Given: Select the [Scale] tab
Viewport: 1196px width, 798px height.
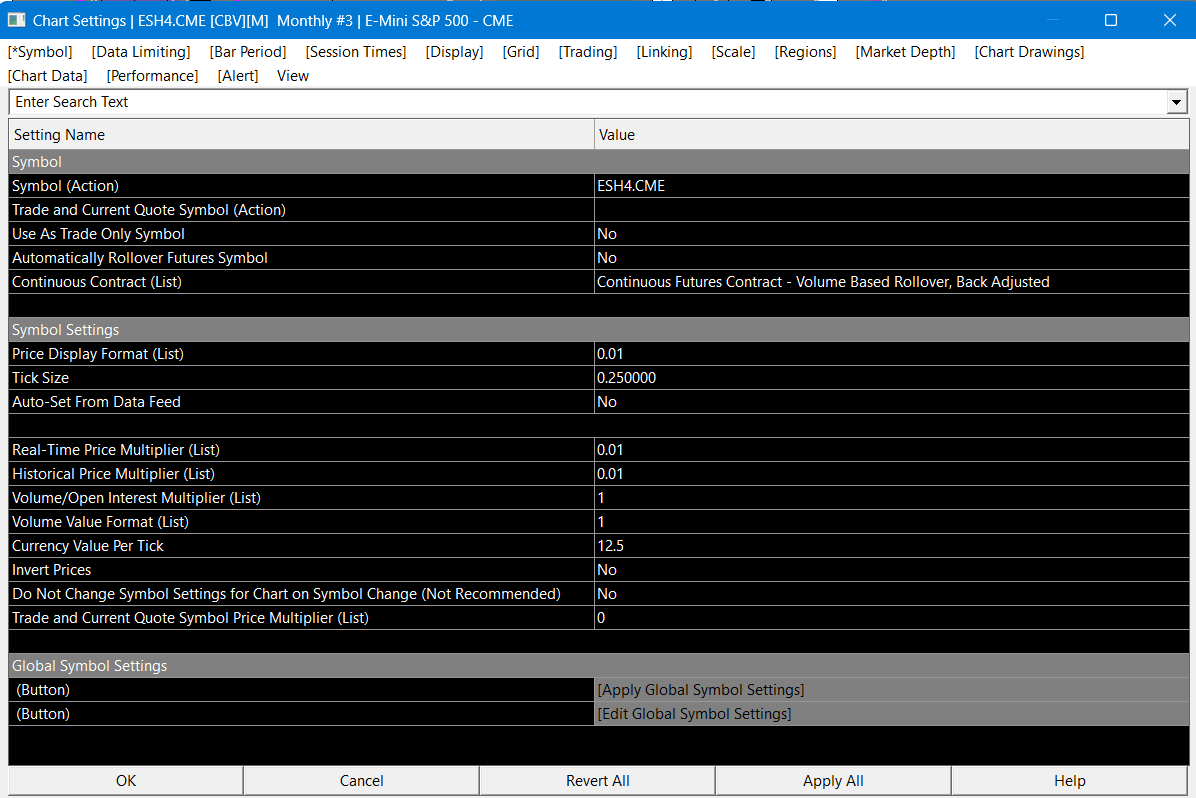Looking at the screenshot, I should (x=734, y=52).
